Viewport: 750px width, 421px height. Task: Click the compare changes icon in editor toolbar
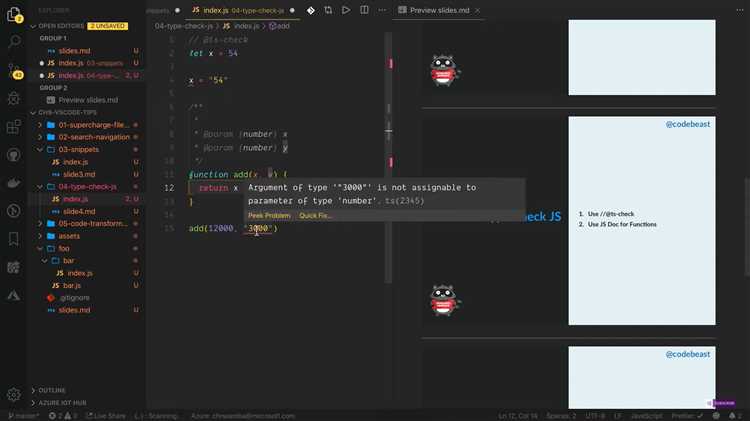328,10
